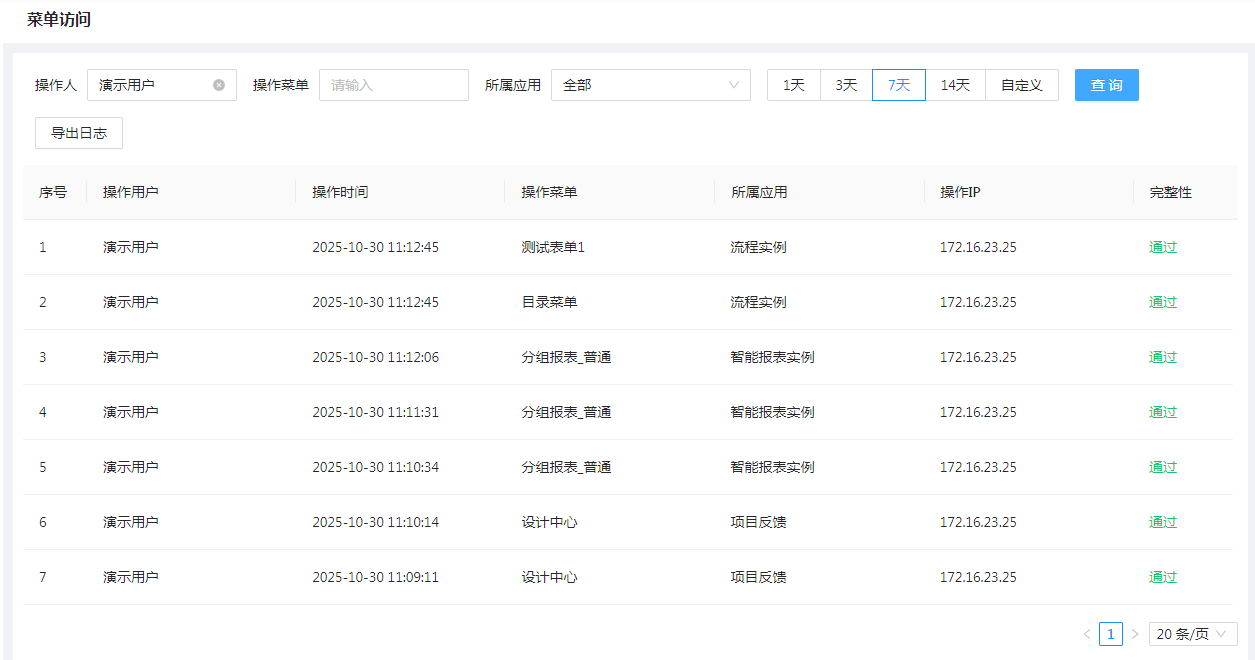This screenshot has height=660, width=1255.
Task: Open the 所属应用 dropdown showing 全部
Action: coord(650,85)
